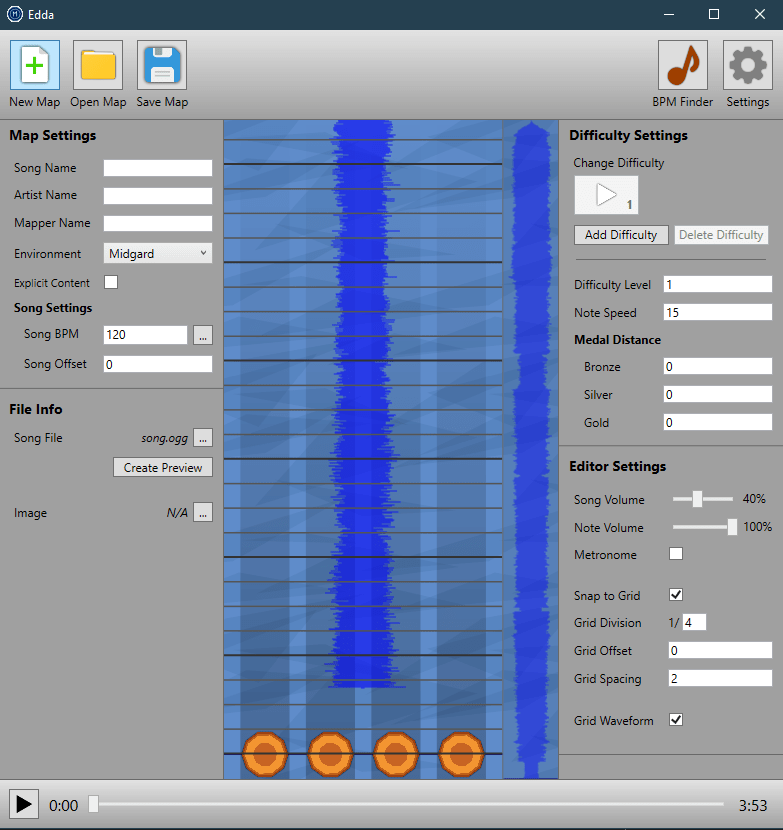
Task: Click the Grid Offset input field
Action: coord(720,650)
